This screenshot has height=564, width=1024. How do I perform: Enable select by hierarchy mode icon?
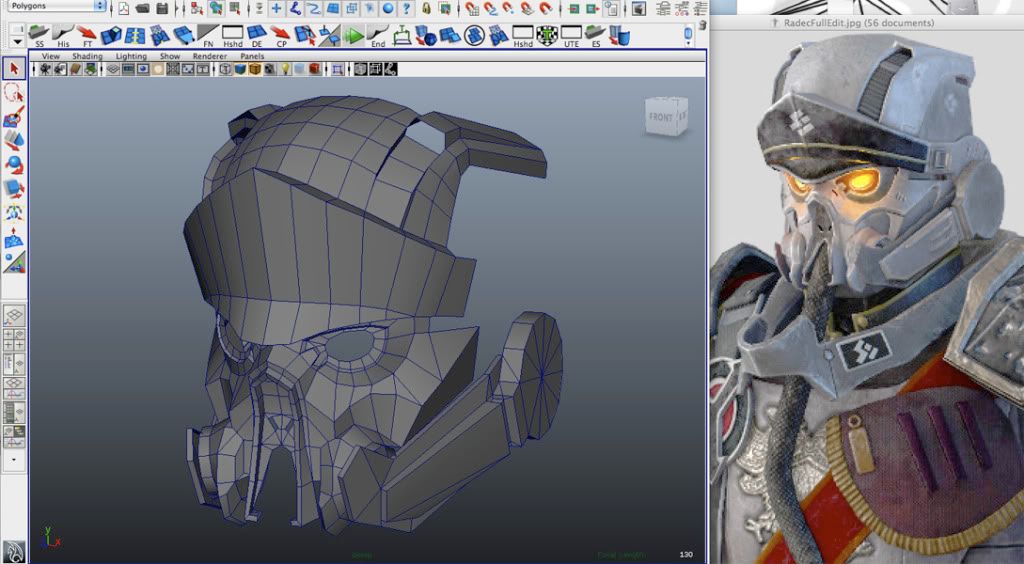[197, 8]
